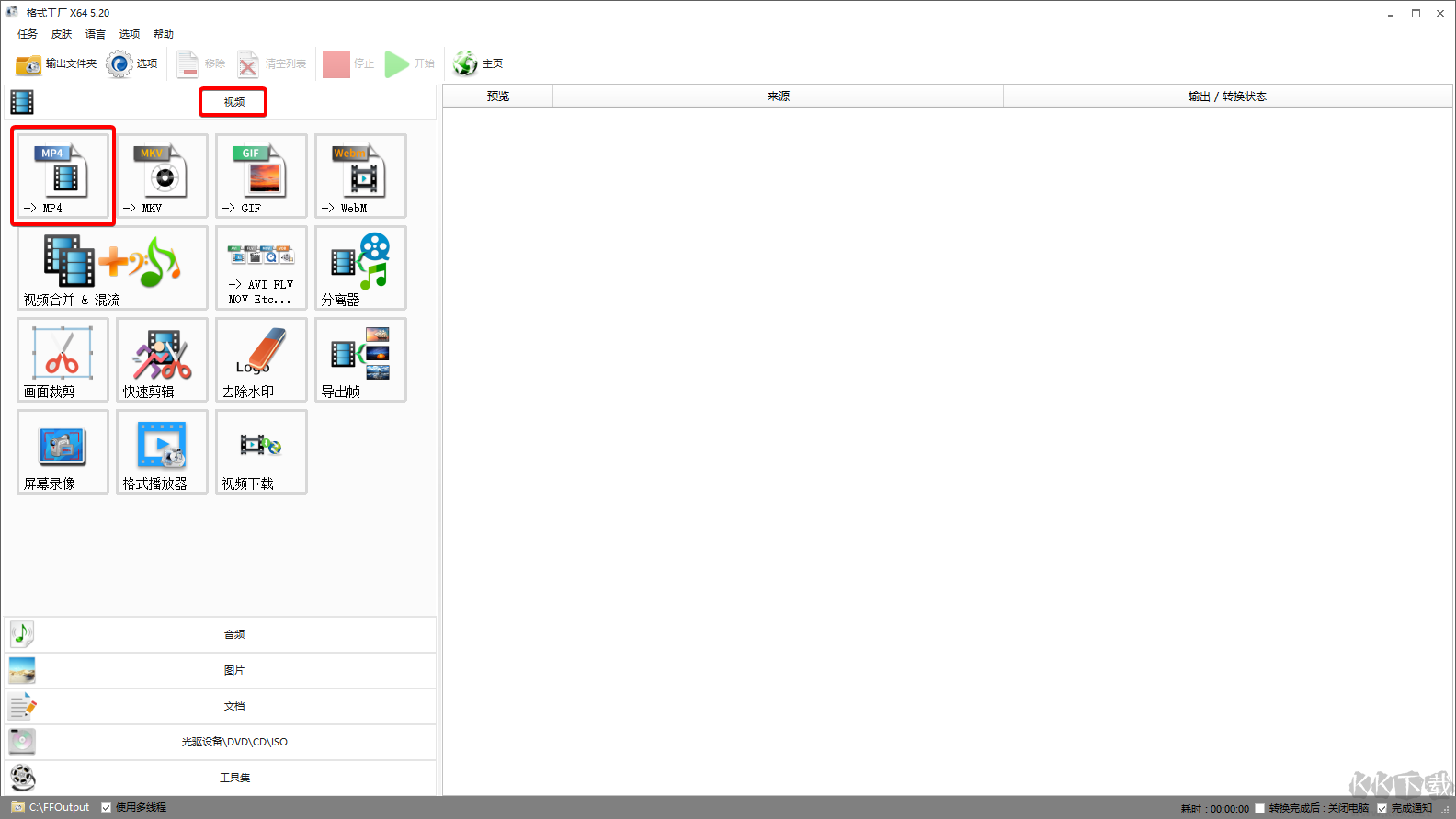Select the MP4 conversion icon
The height and width of the screenshot is (819, 1456).
pyautogui.click(x=63, y=176)
